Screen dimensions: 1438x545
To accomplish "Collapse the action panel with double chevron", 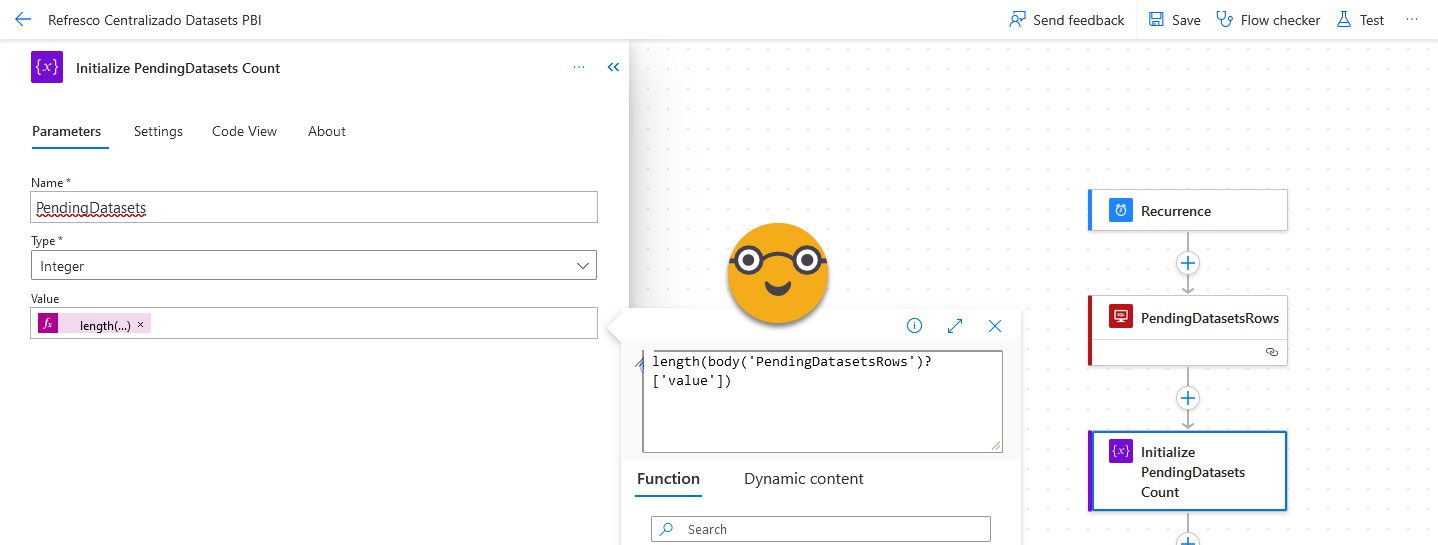I will pyautogui.click(x=613, y=67).
